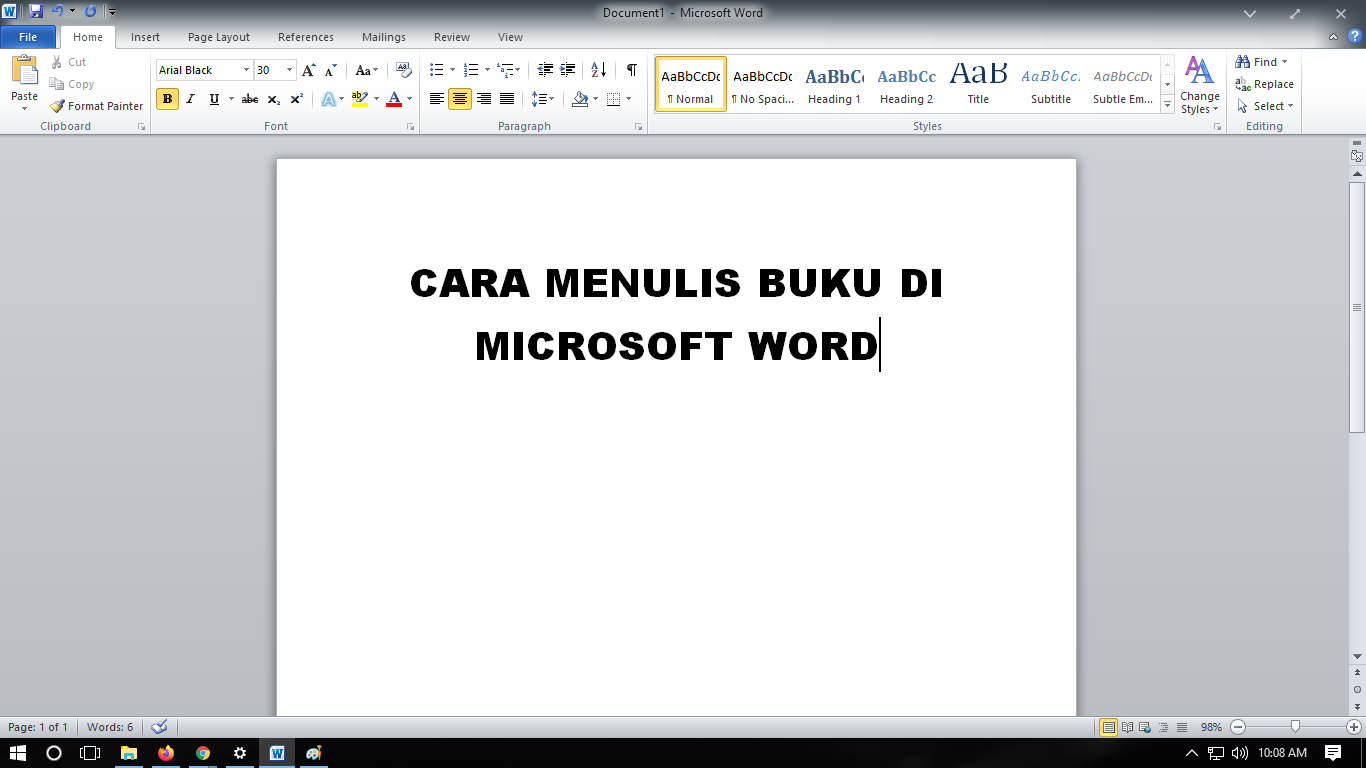Click the Cut scissors icon
This screenshot has height=768, width=1366.
click(57, 62)
